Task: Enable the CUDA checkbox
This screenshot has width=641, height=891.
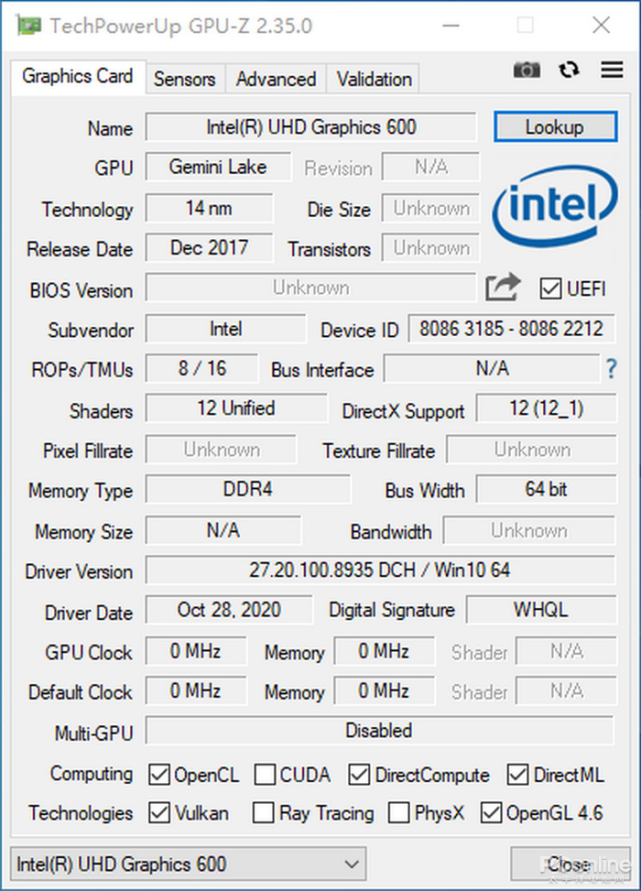Action: pyautogui.click(x=265, y=775)
